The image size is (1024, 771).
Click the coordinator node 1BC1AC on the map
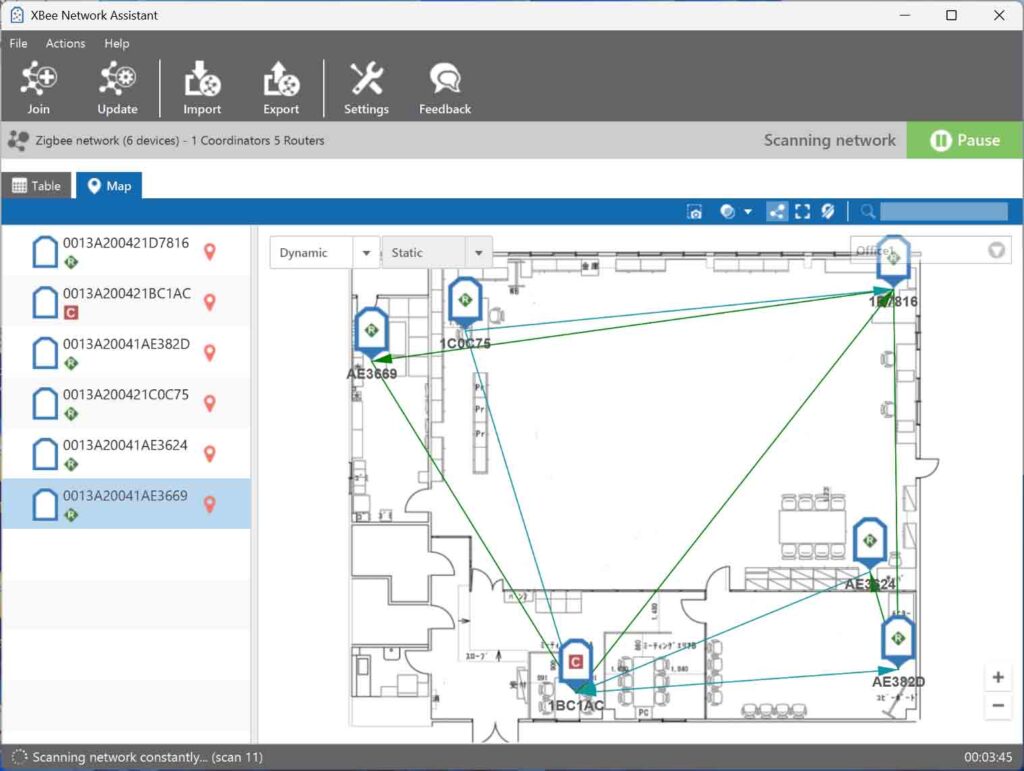575,665
